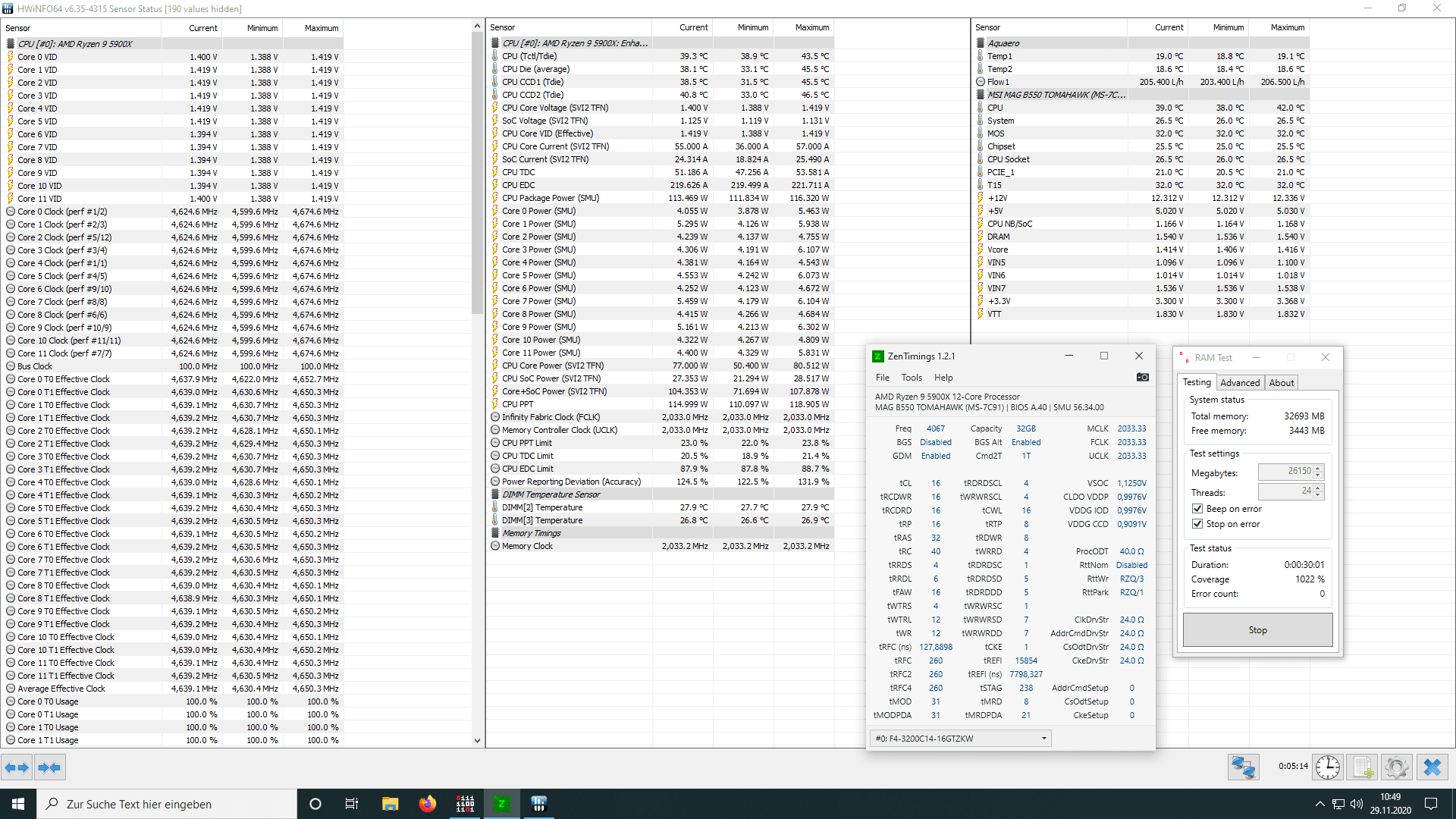Screen dimensions: 1456x819
Task: Switch to the Testing tab in RAM Test
Action: pos(1197,382)
